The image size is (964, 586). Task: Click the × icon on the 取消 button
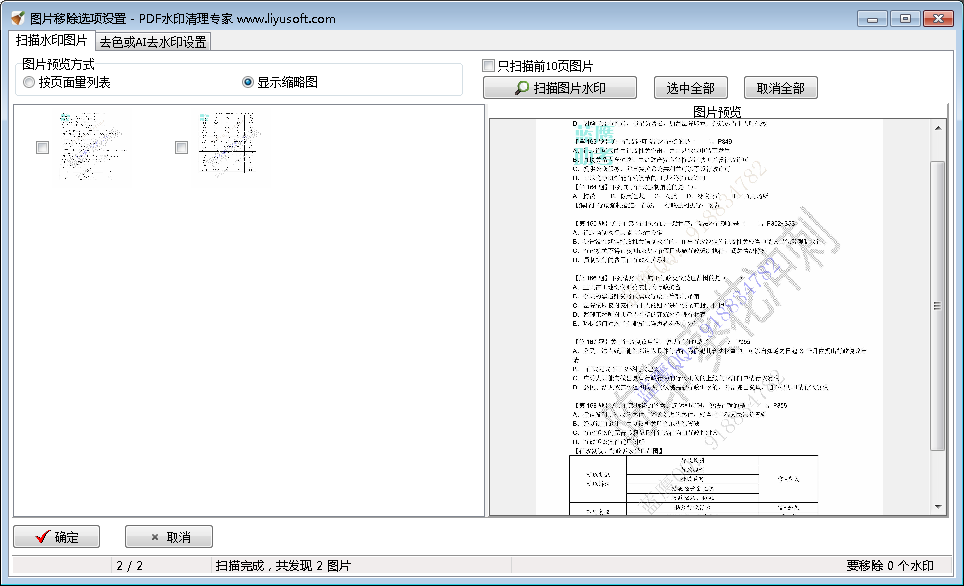(154, 536)
